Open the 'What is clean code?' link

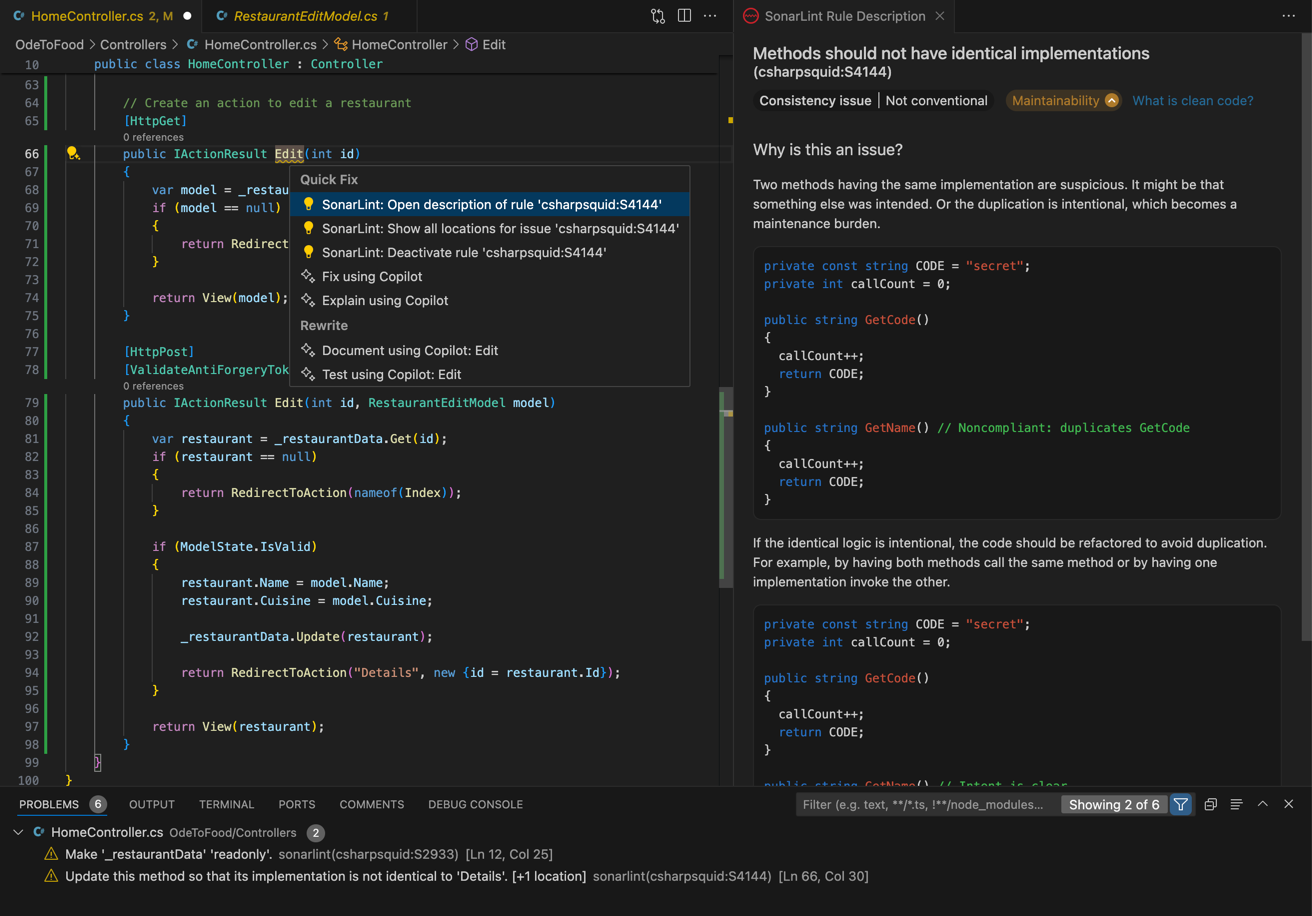(1192, 101)
